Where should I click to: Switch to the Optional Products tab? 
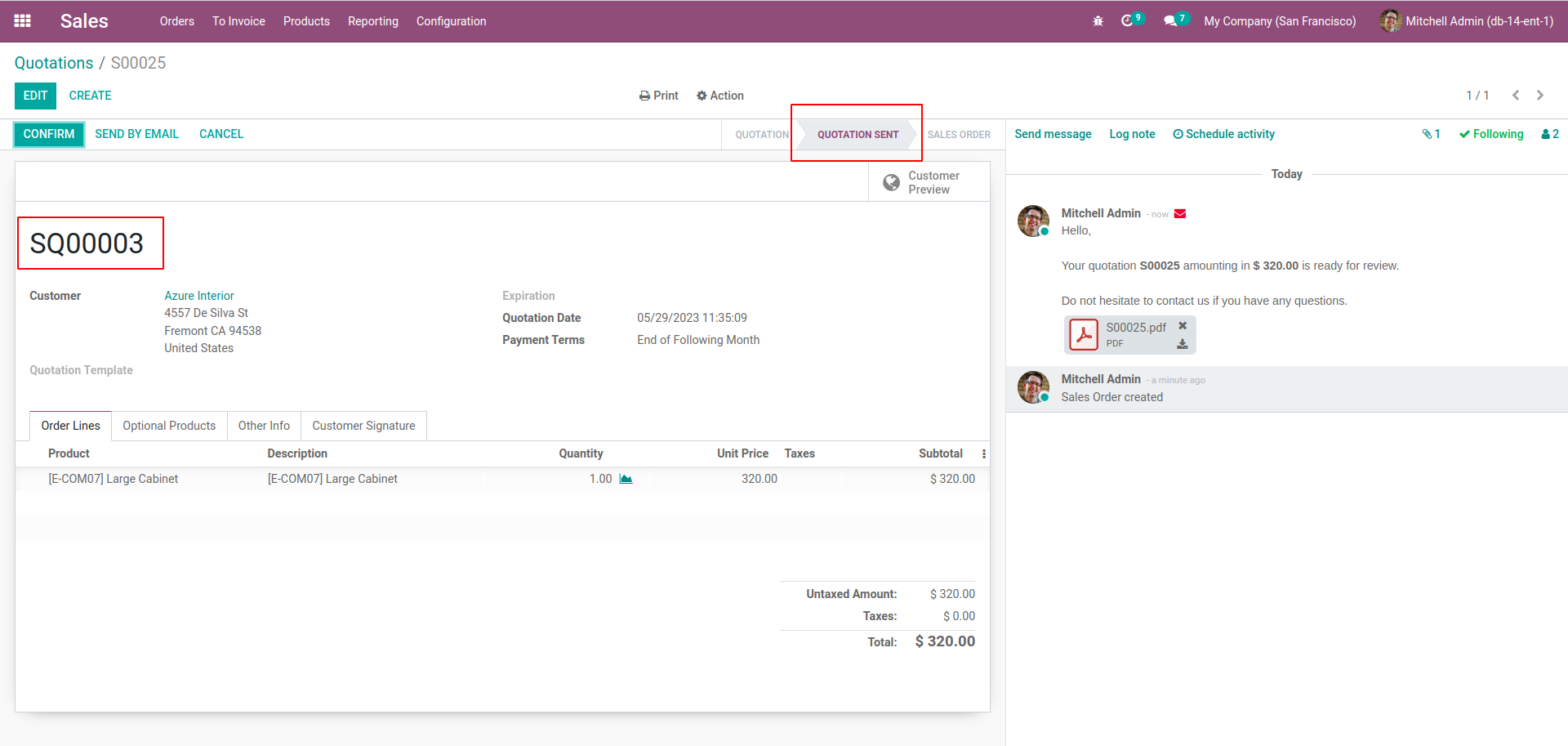169,426
